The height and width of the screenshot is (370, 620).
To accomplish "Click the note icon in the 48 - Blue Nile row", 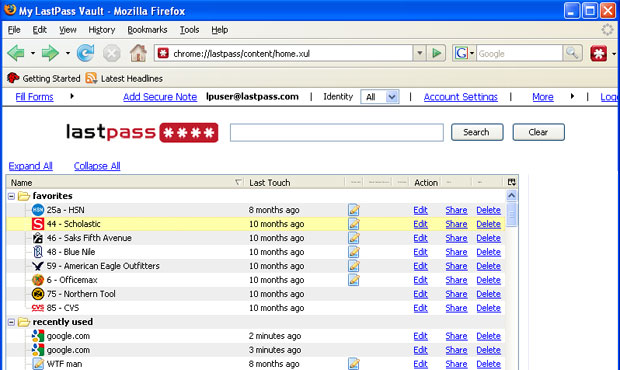I will pyautogui.click(x=354, y=252).
